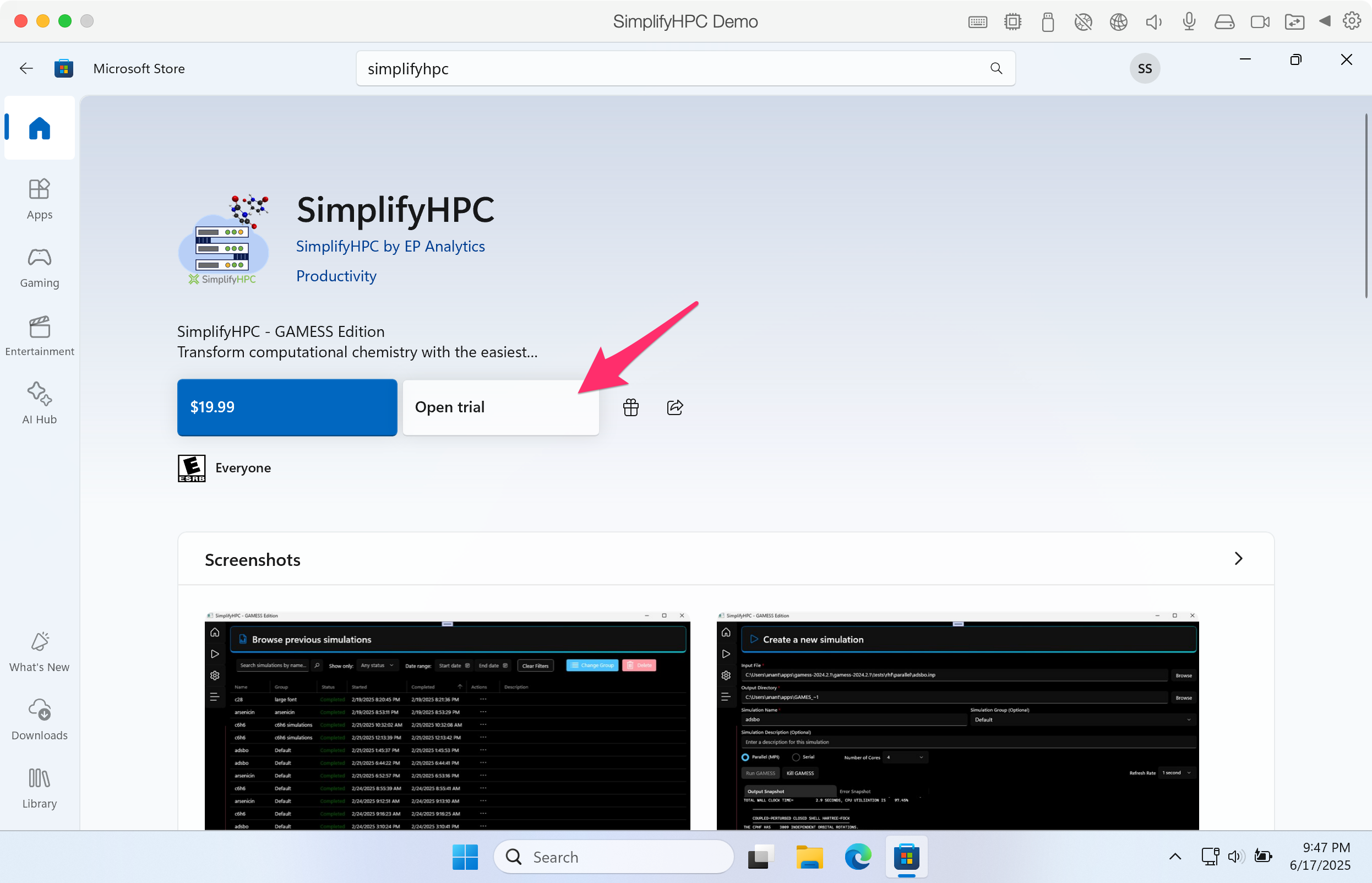The image size is (1372, 883).
Task: Click the gift icon beside Open trial
Action: [x=631, y=407]
